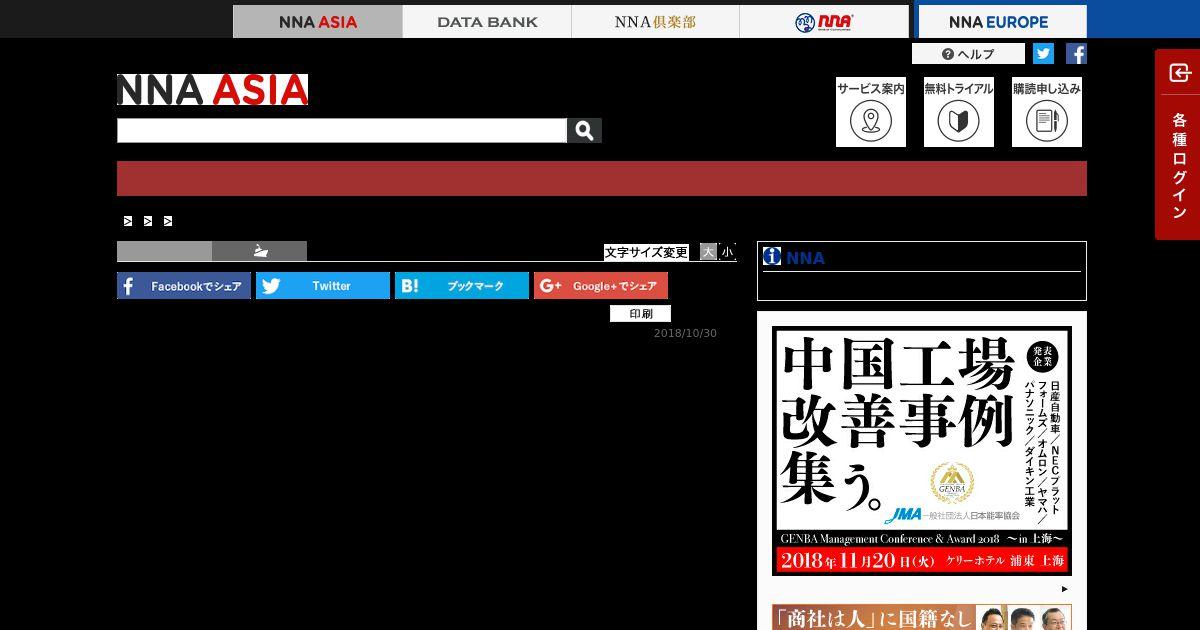Viewport: 1200px width, 630px height.
Task: Select the ship icon article tab
Action: point(260,251)
